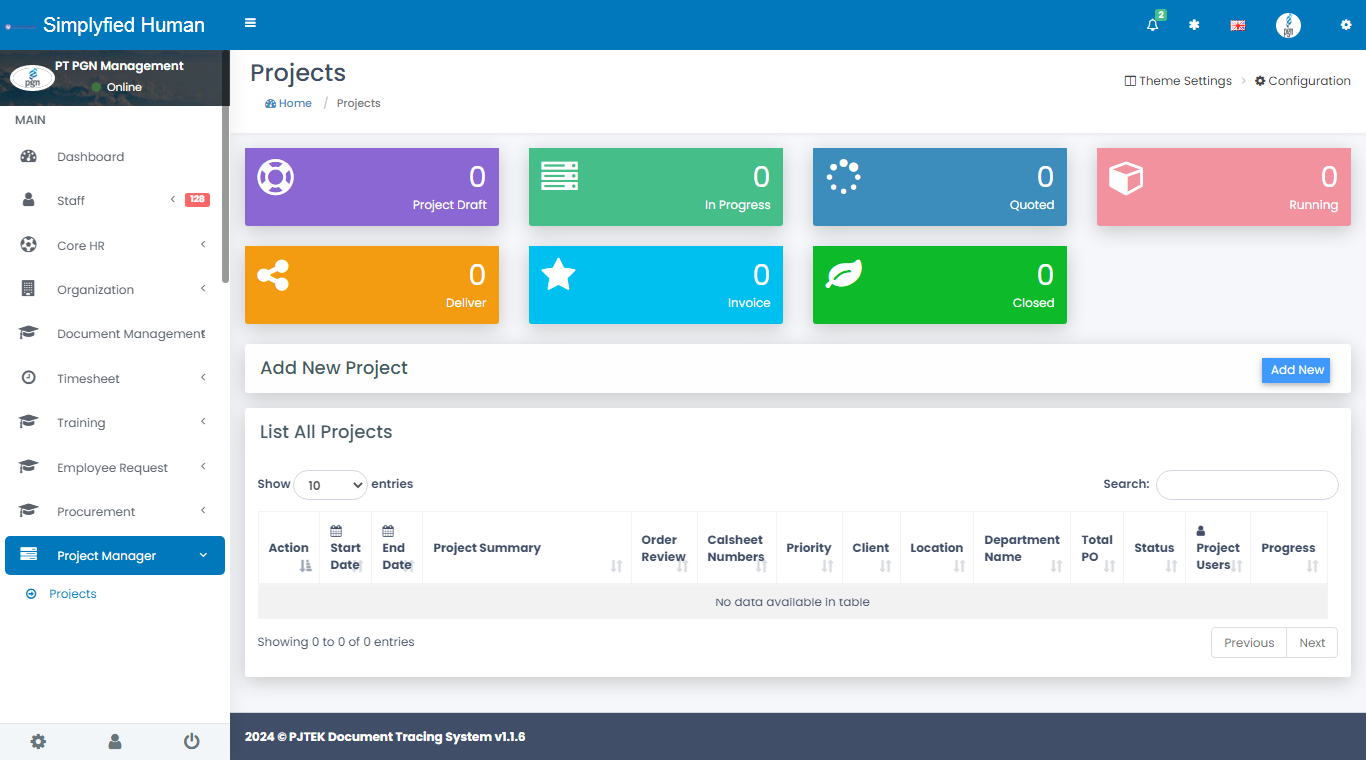1366x761 pixels.
Task: Collapse the Project Manager menu
Action: pos(115,556)
